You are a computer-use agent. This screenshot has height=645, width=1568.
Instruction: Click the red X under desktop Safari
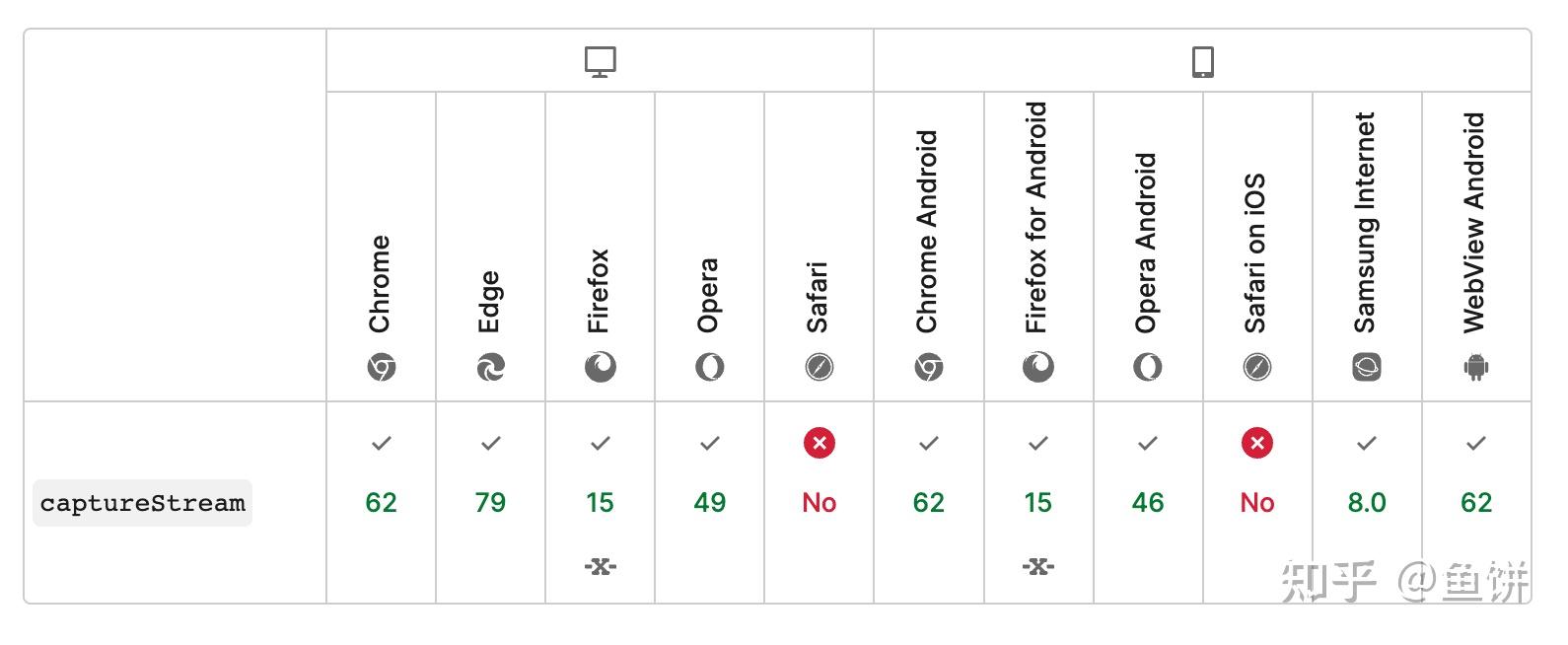coord(819,443)
